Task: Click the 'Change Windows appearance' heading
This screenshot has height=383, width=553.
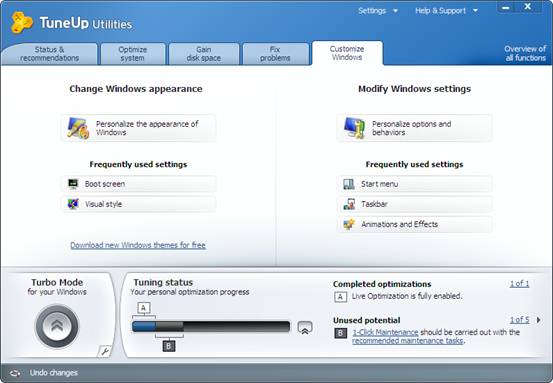Action: click(136, 89)
